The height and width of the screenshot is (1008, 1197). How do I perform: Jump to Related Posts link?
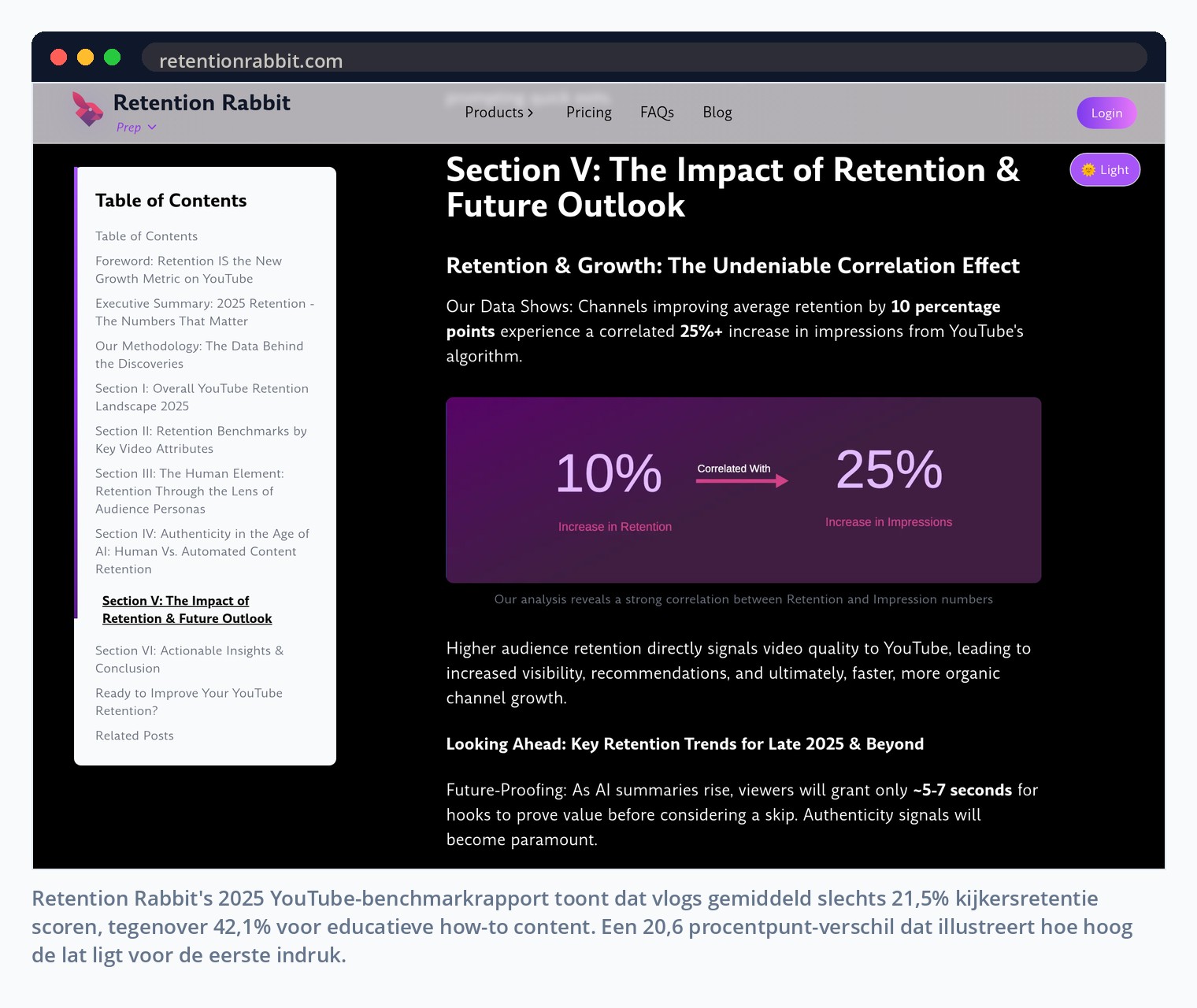coord(135,736)
